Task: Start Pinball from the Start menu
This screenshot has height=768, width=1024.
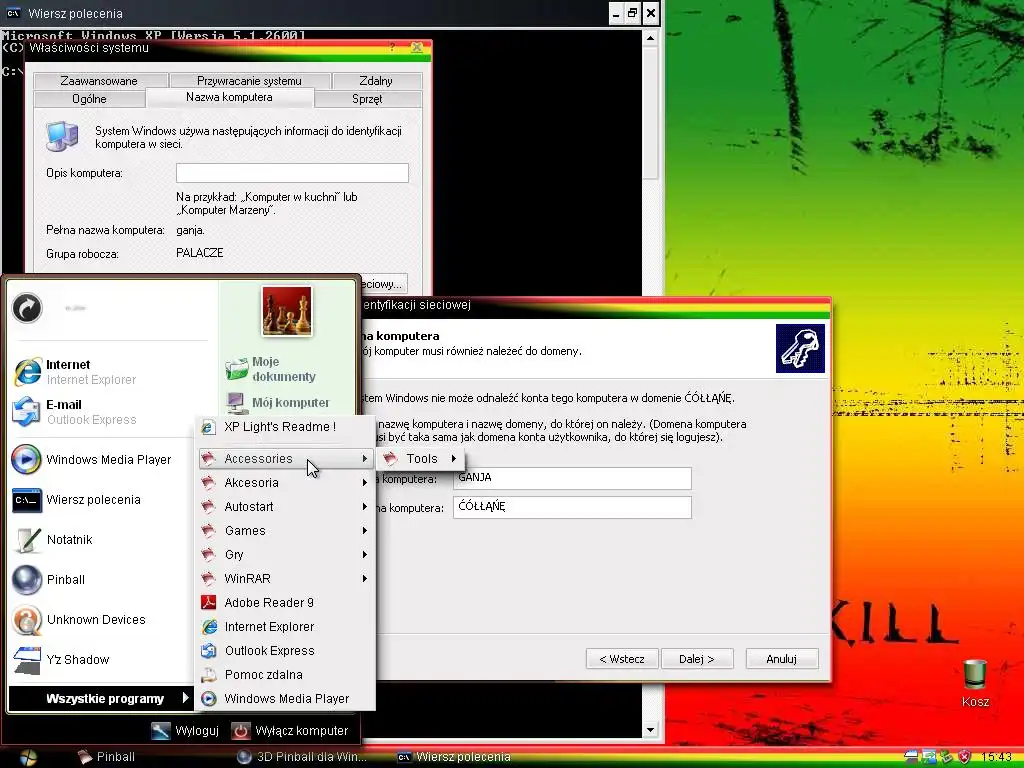Action: pos(49,579)
